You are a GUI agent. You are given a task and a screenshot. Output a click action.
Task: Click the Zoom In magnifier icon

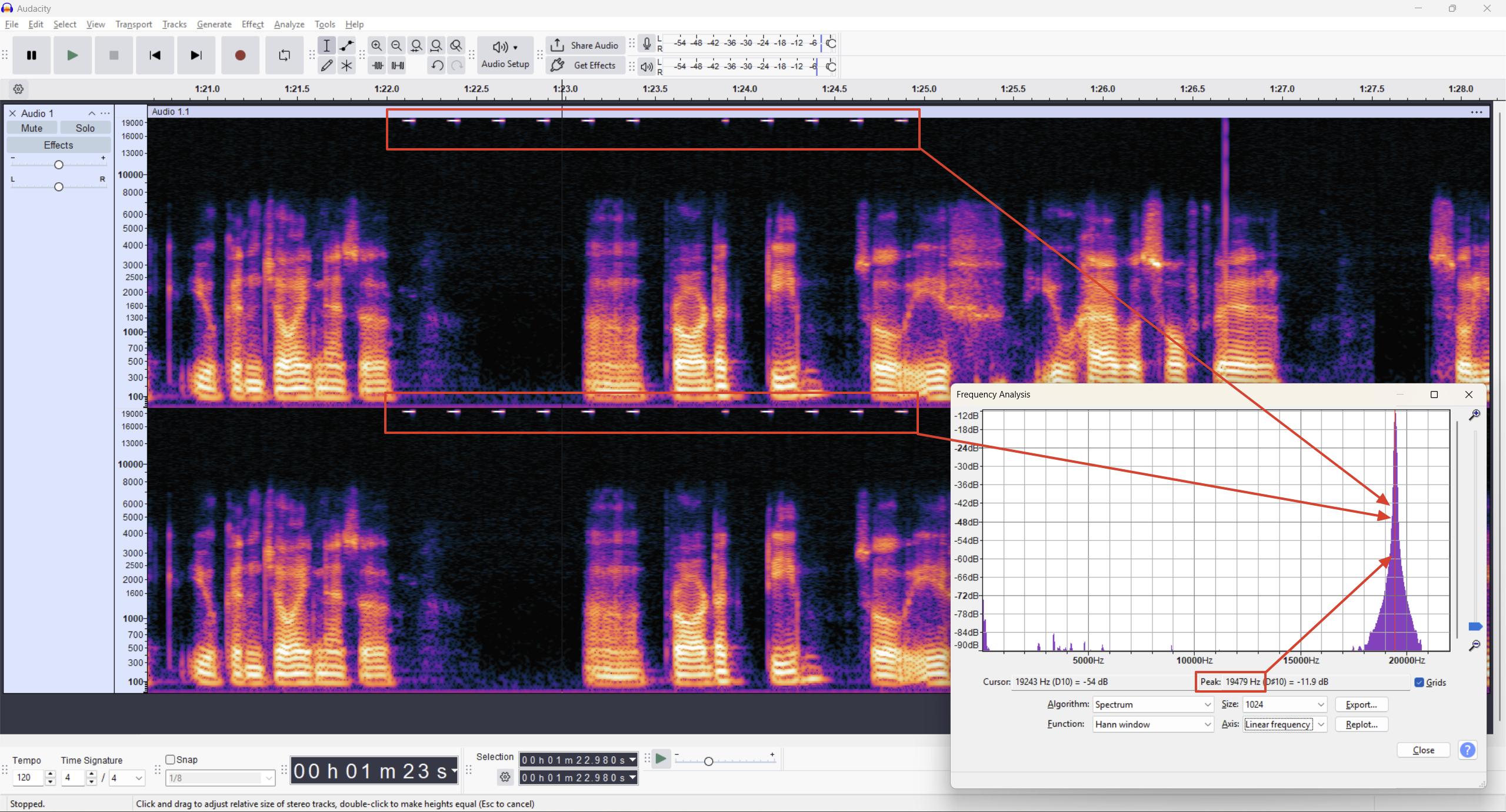tap(376, 45)
